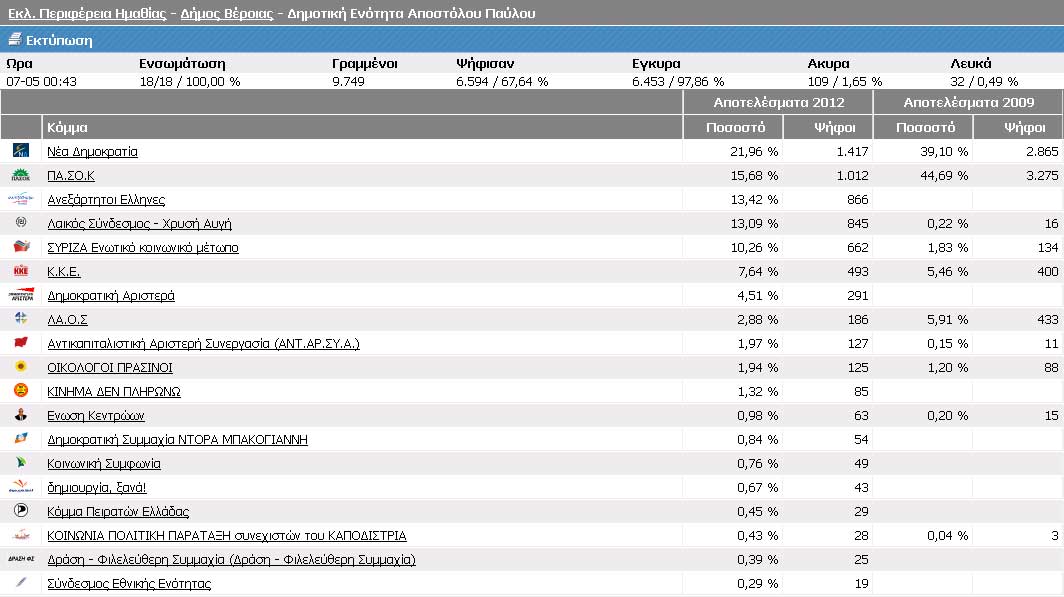Click the Κοινωνική Συμφωνία green logo icon

[x=21, y=463]
